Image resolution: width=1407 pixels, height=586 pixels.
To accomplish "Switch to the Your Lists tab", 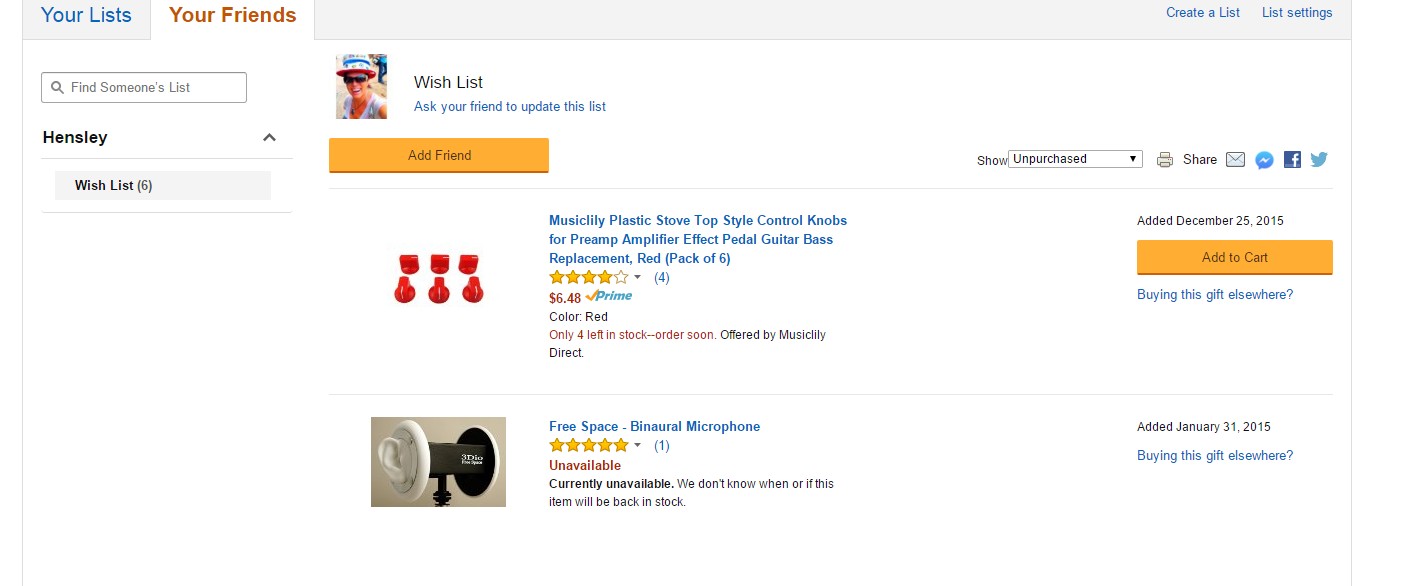I will (86, 15).
